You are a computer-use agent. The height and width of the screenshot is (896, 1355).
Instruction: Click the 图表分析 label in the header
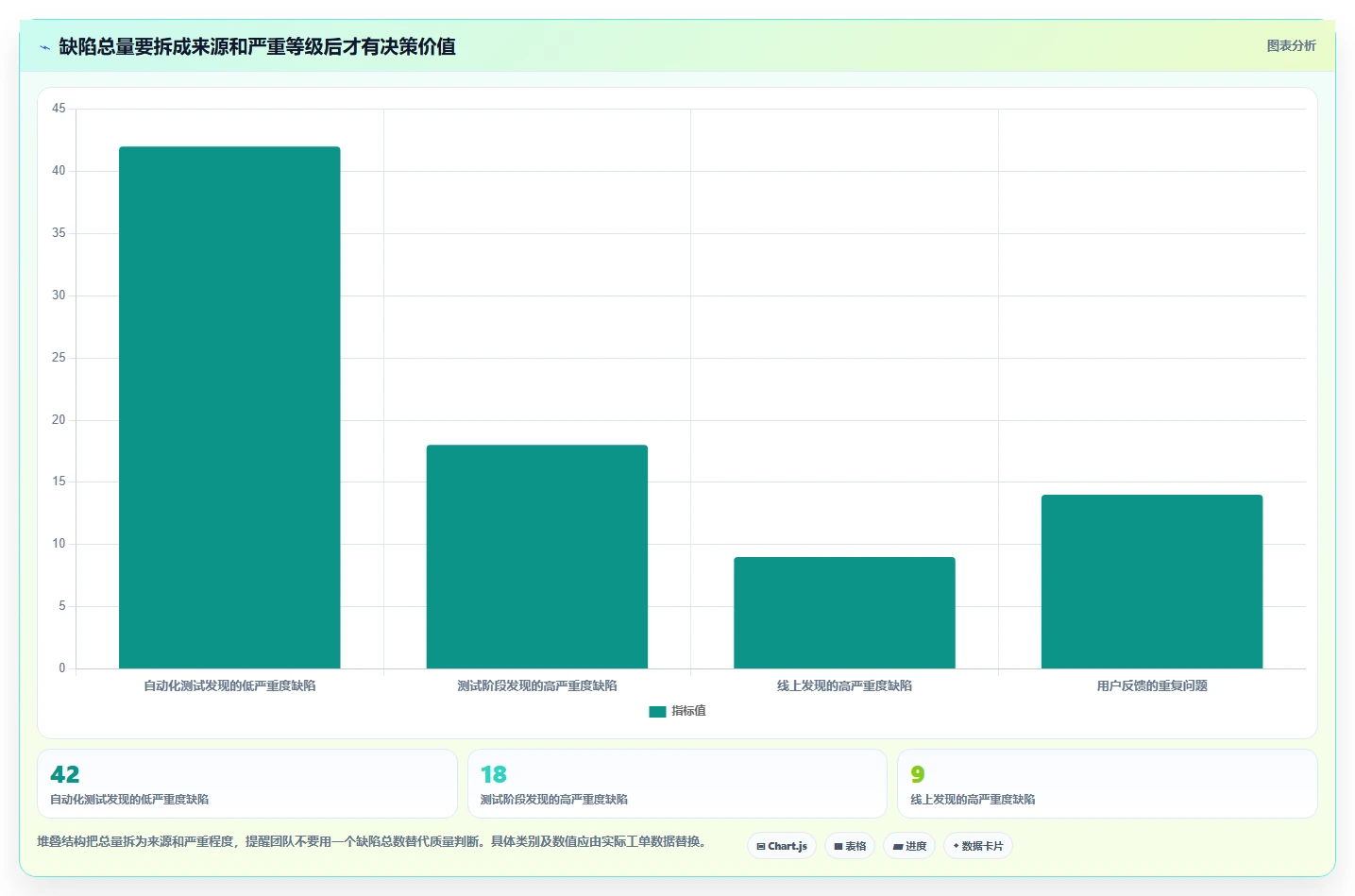[1291, 45]
